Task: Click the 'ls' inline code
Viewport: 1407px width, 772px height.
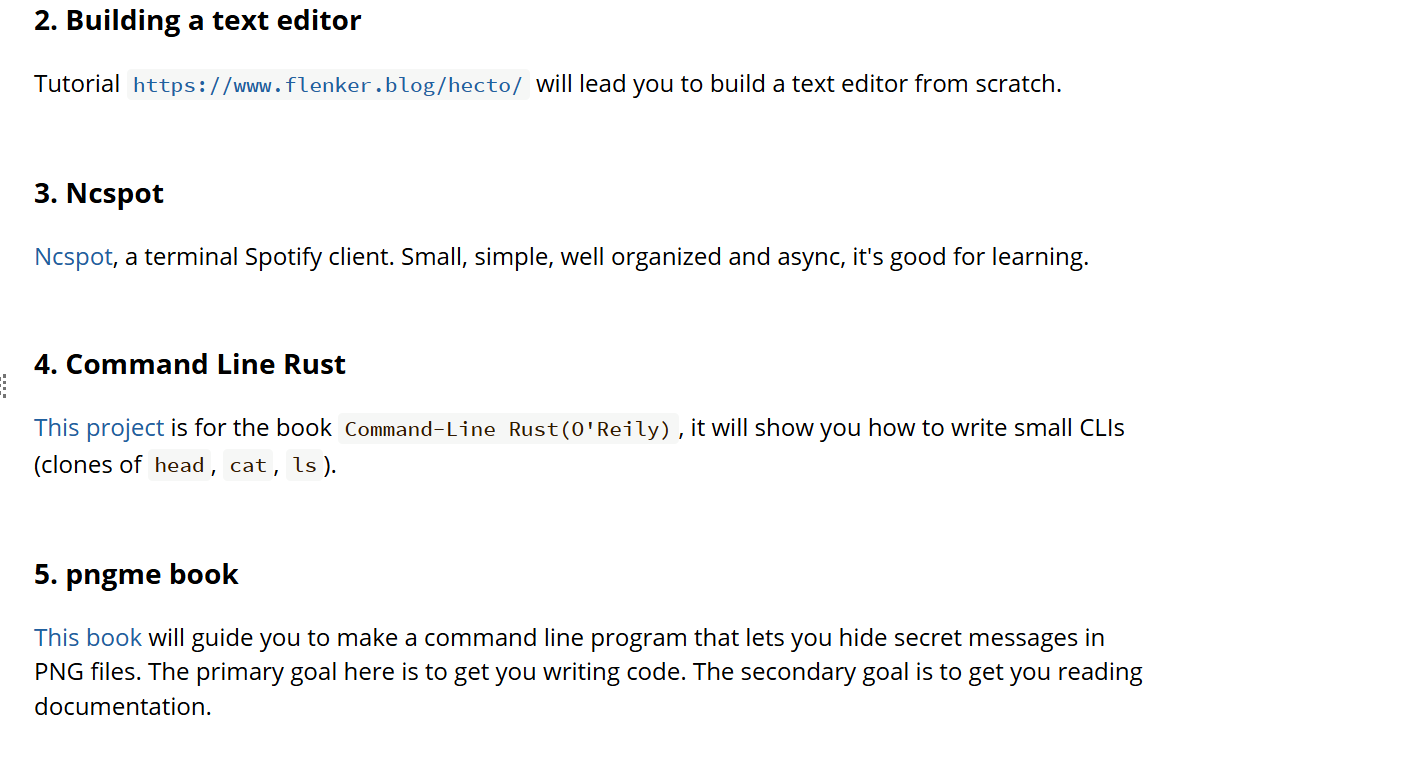Action: point(305,466)
